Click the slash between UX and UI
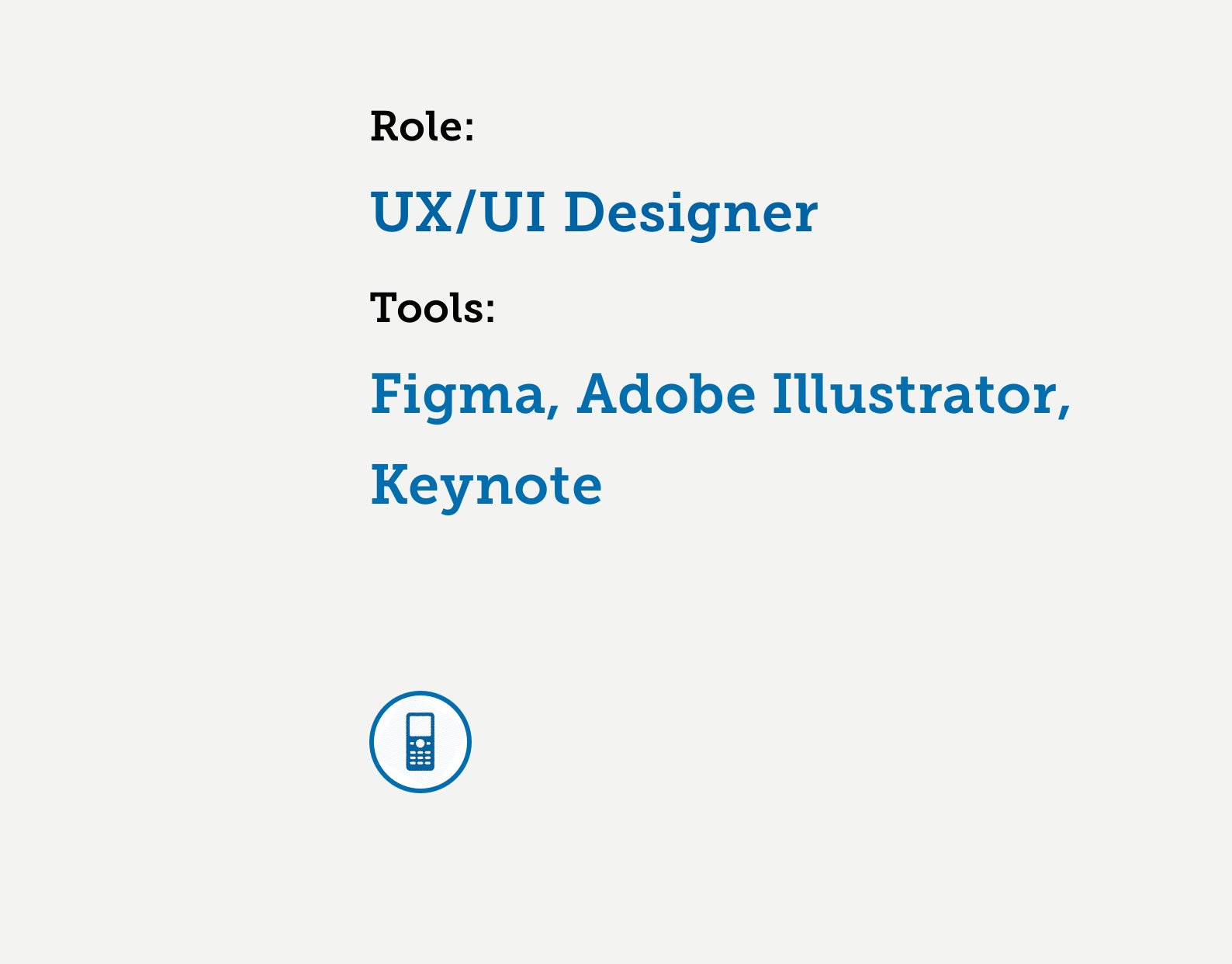 (464, 211)
